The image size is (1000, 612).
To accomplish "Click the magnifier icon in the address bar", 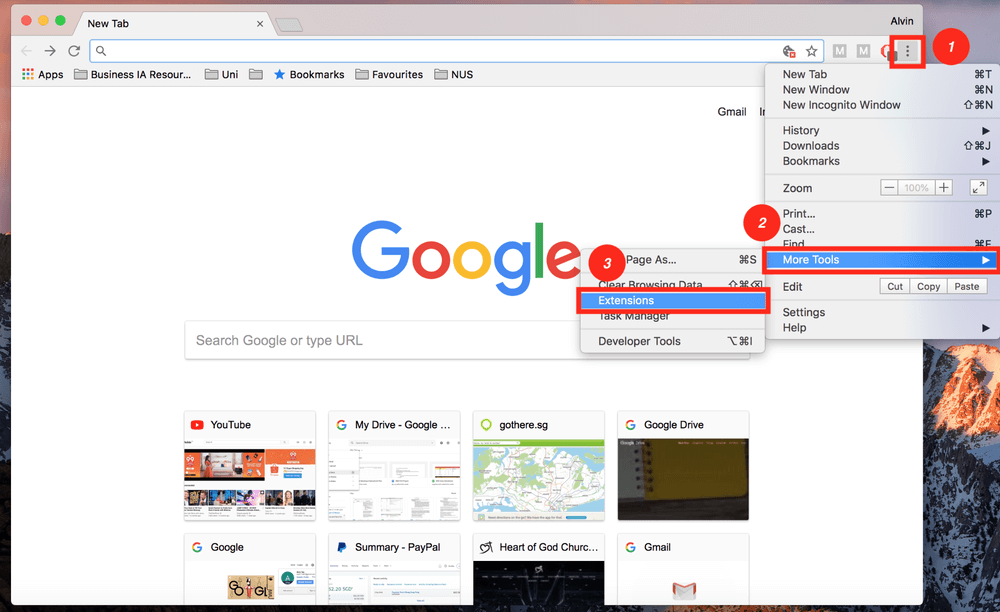I will click(101, 50).
